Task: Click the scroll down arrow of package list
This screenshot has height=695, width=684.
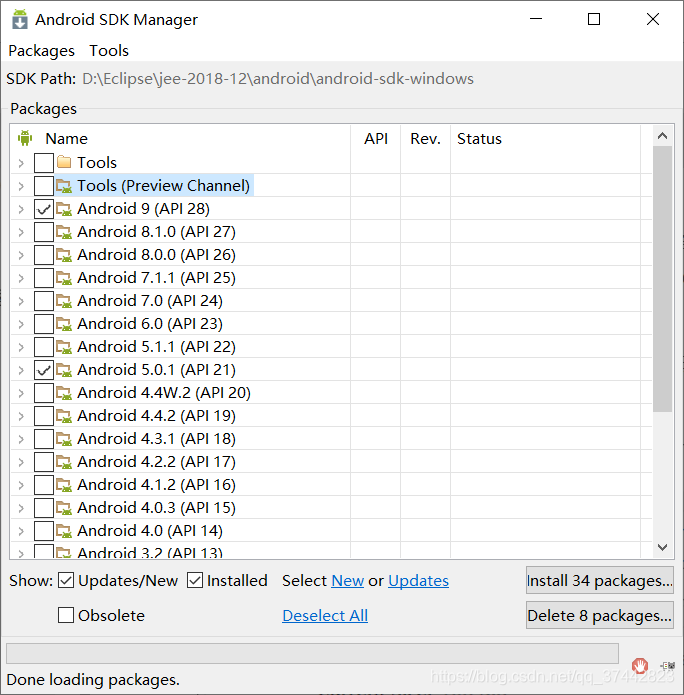Action: coord(662,547)
